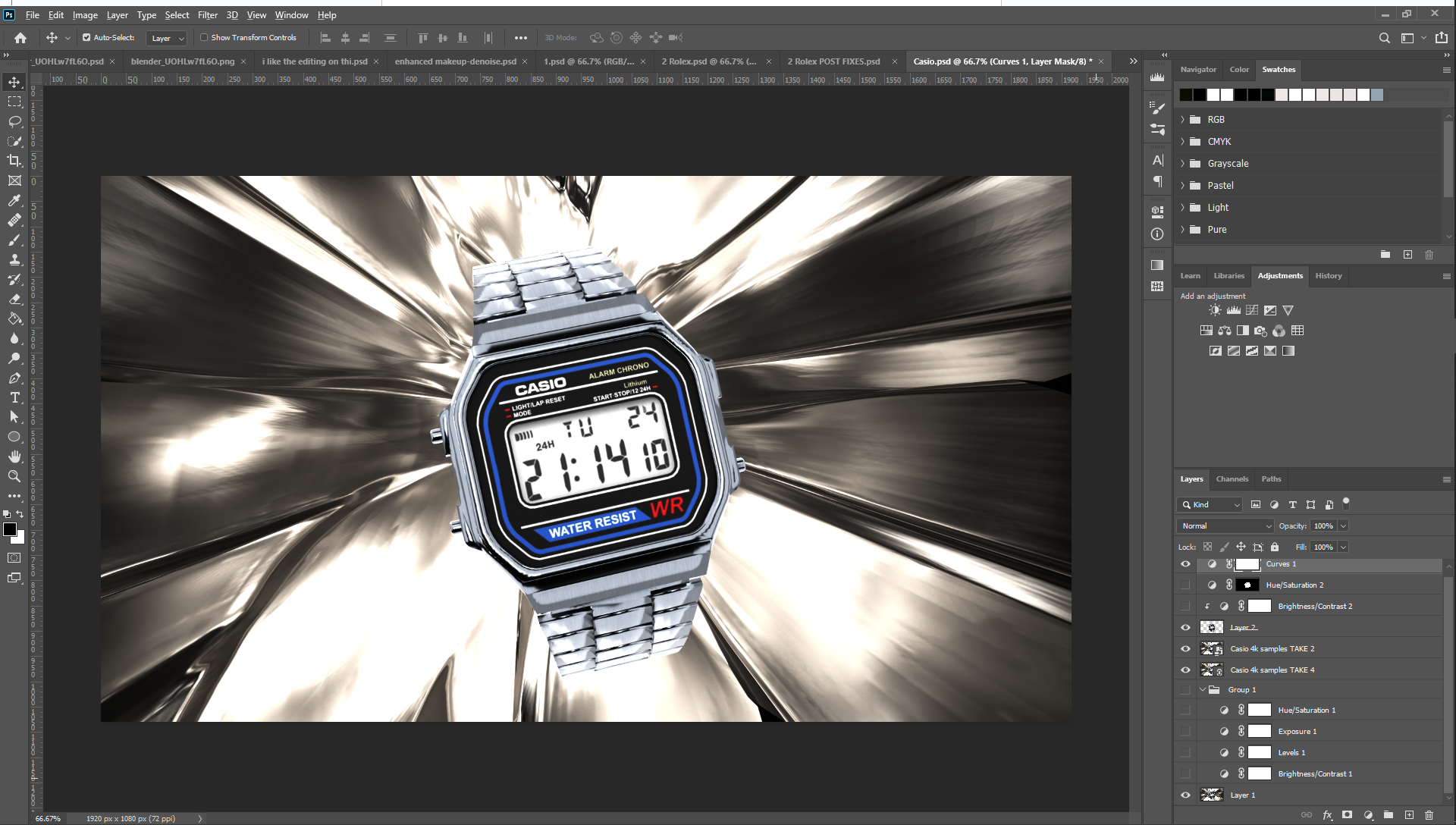Image resolution: width=1456 pixels, height=825 pixels.
Task: Hide Casio 4k samples TAKE 2 layer
Action: pyautogui.click(x=1185, y=649)
